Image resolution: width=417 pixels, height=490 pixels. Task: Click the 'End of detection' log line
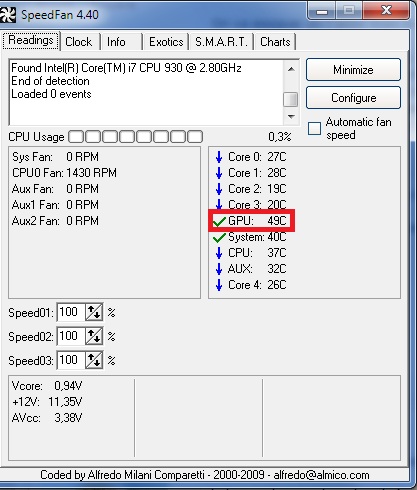pos(50,81)
